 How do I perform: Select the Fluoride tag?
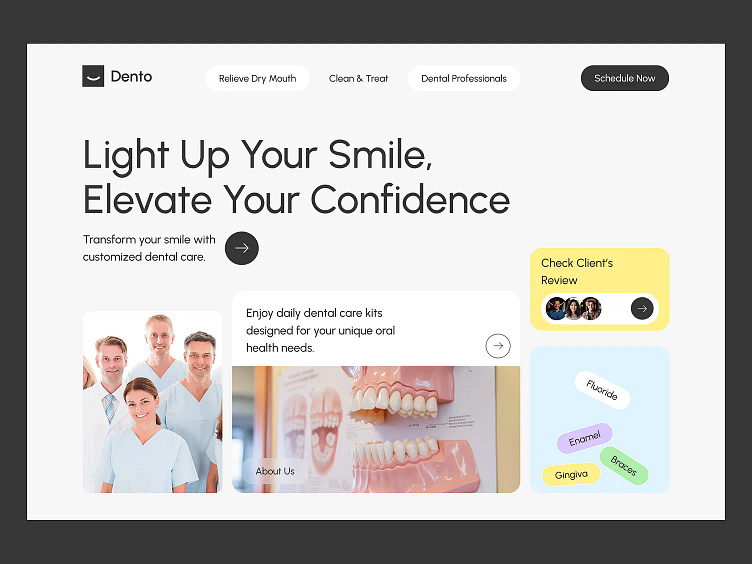click(x=602, y=390)
